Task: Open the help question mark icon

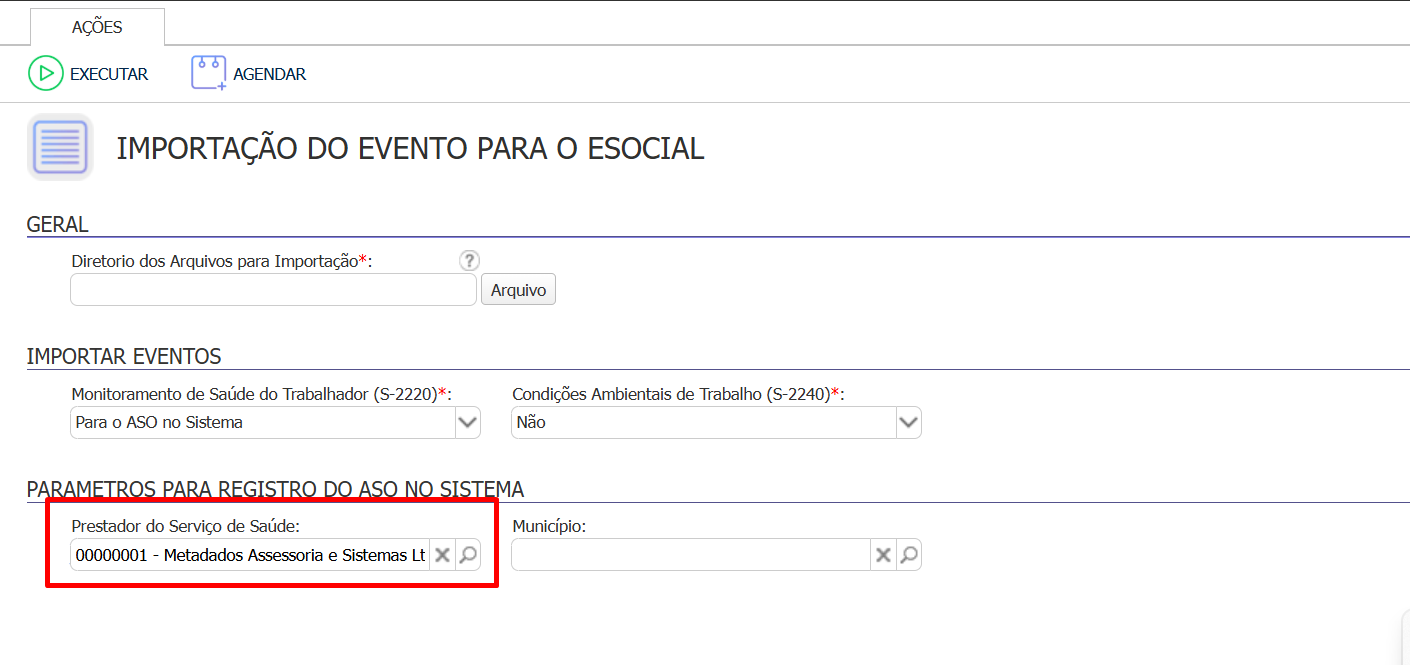Action: click(x=470, y=261)
